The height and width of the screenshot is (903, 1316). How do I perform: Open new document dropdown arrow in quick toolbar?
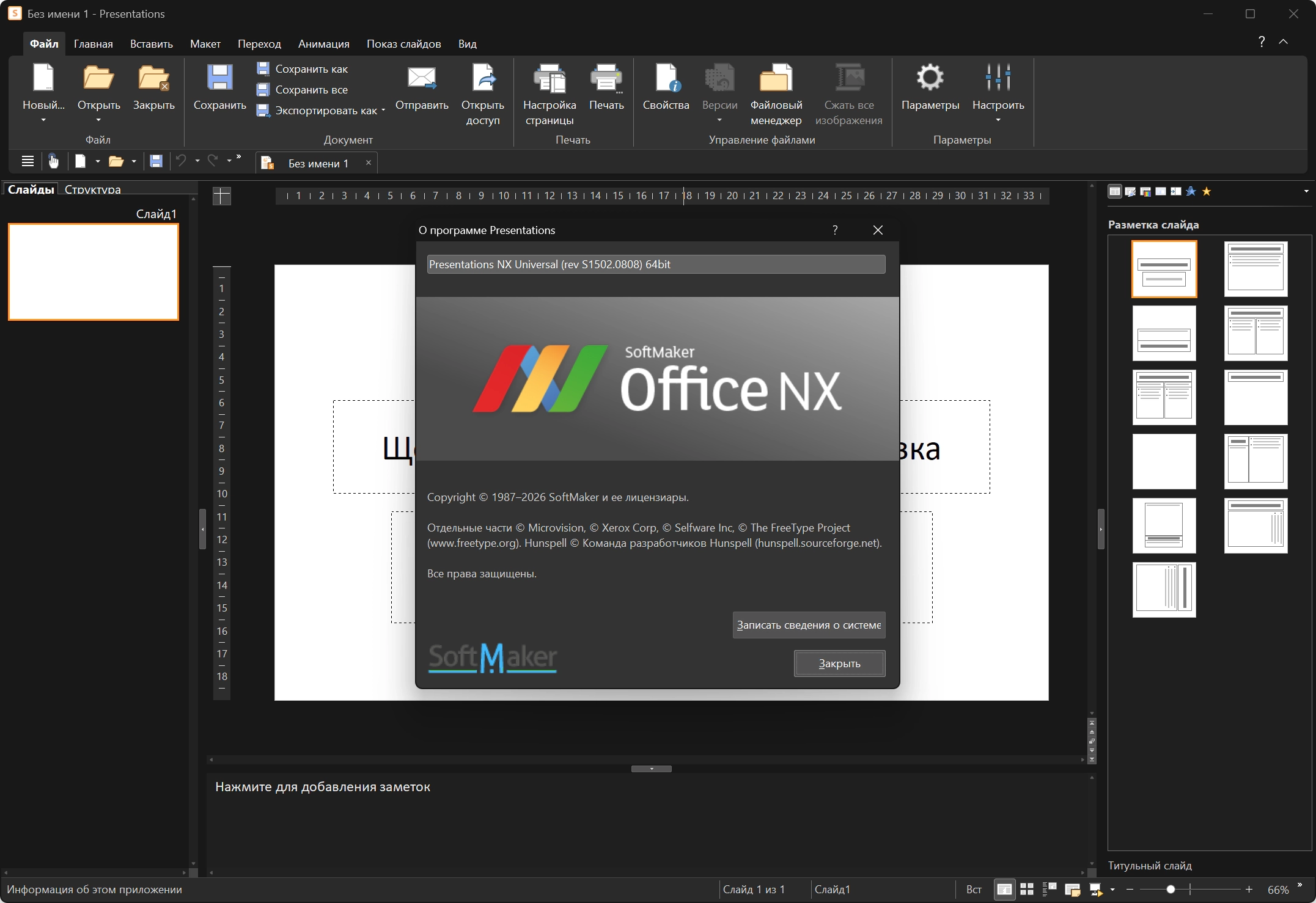[x=98, y=161]
